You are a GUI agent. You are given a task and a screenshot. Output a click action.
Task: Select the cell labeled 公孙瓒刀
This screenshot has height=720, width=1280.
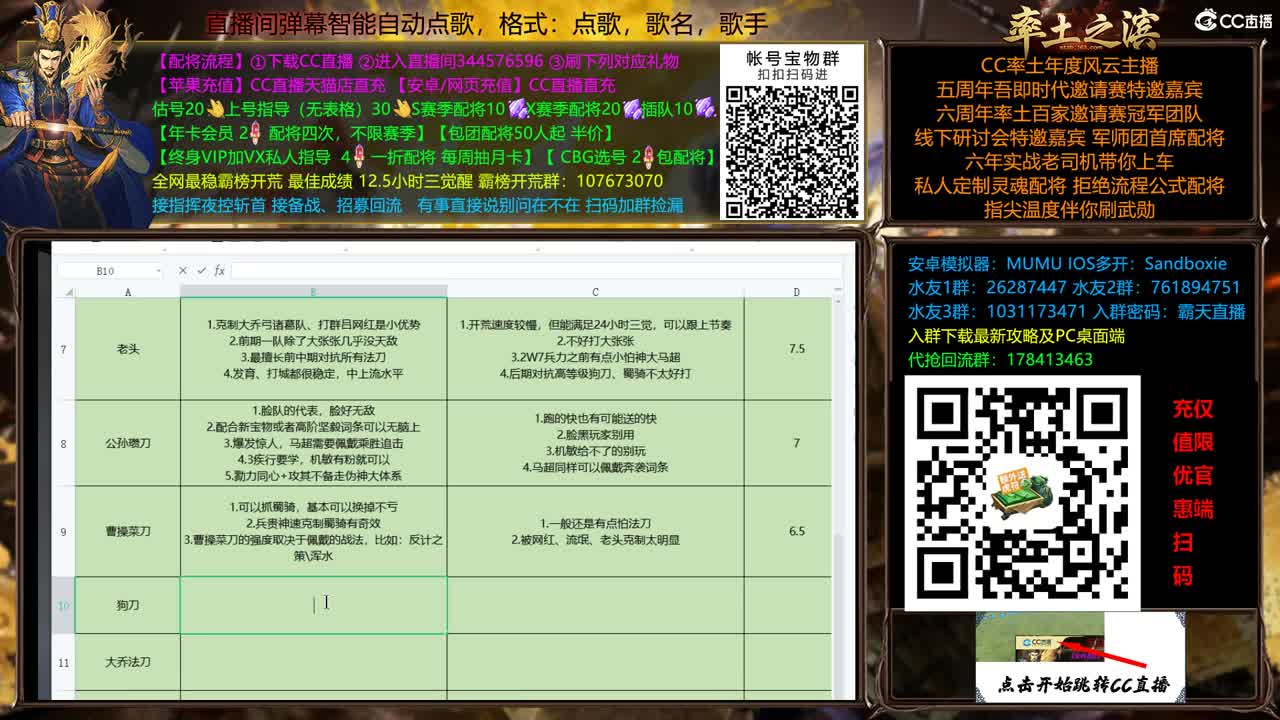tap(128, 443)
